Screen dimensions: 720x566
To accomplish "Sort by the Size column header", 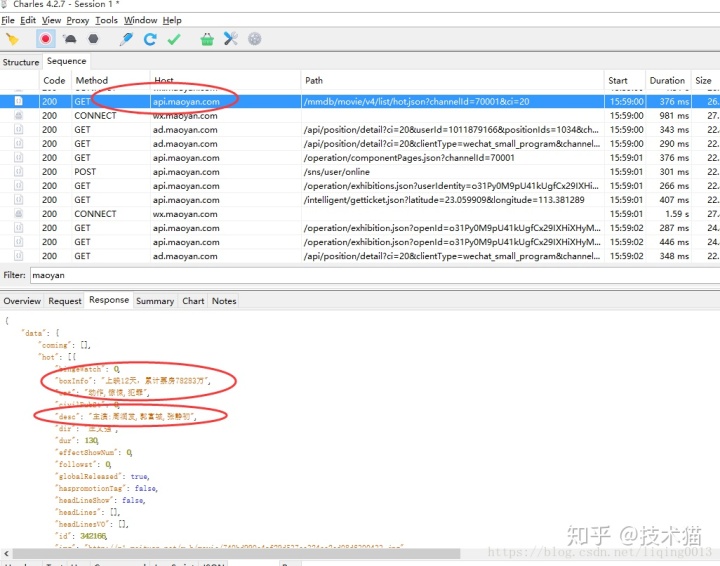I will (x=703, y=80).
